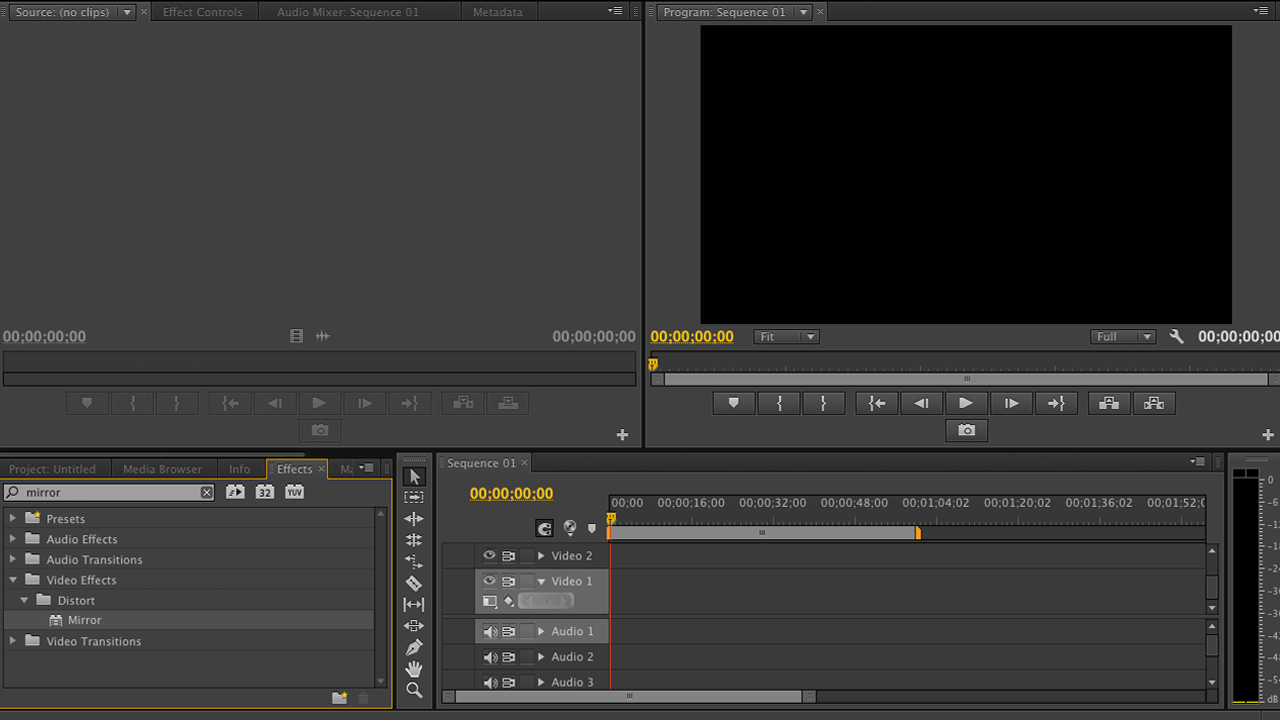
Task: Select the Track Select tool
Action: [414, 497]
